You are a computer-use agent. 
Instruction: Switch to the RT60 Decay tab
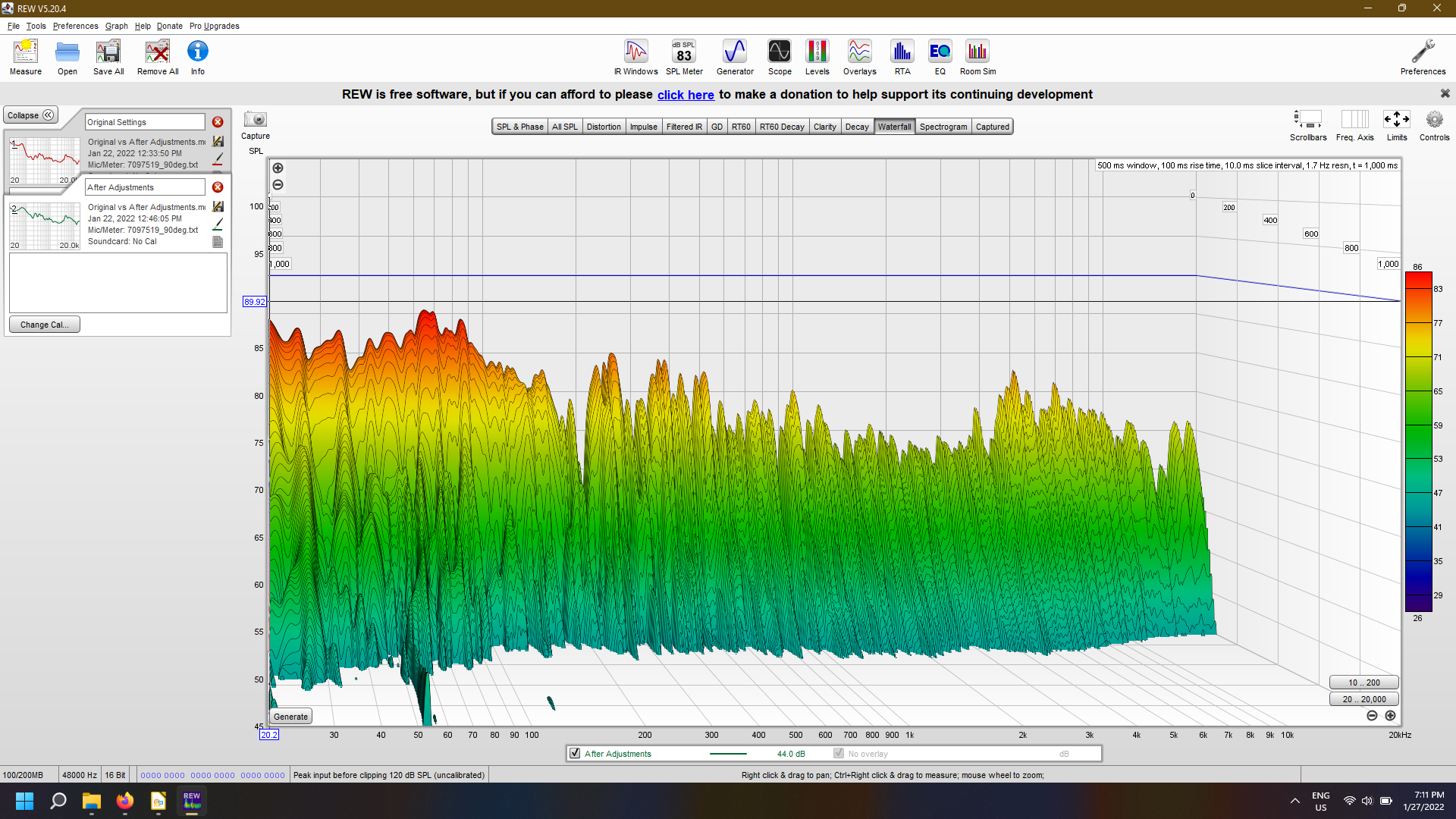coord(782,127)
